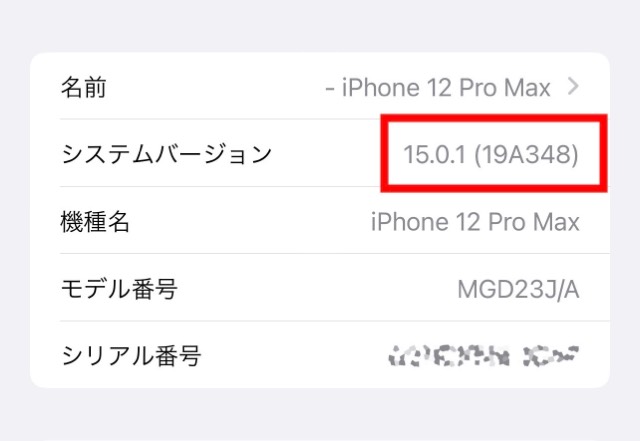The width and height of the screenshot is (640, 441).
Task: Select device name '- iPhone 12 Pro Max'
Action: point(438,87)
